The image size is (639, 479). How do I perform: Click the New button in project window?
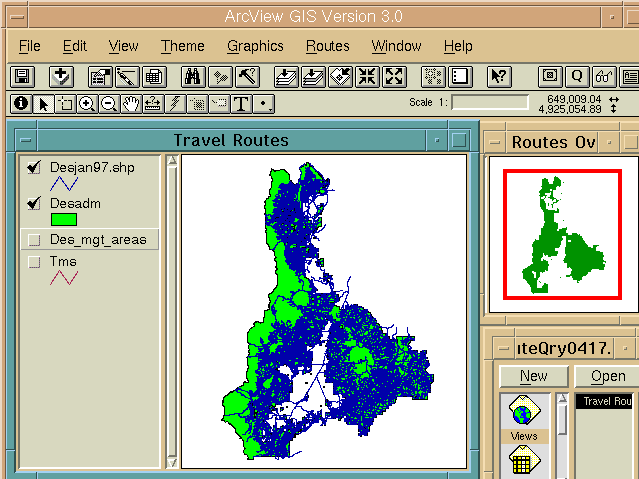pos(533,376)
